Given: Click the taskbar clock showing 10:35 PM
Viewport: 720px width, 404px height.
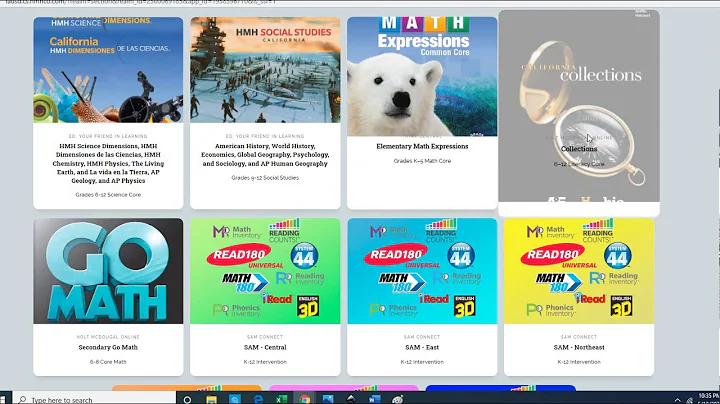Looking at the screenshot, I should (709, 398).
